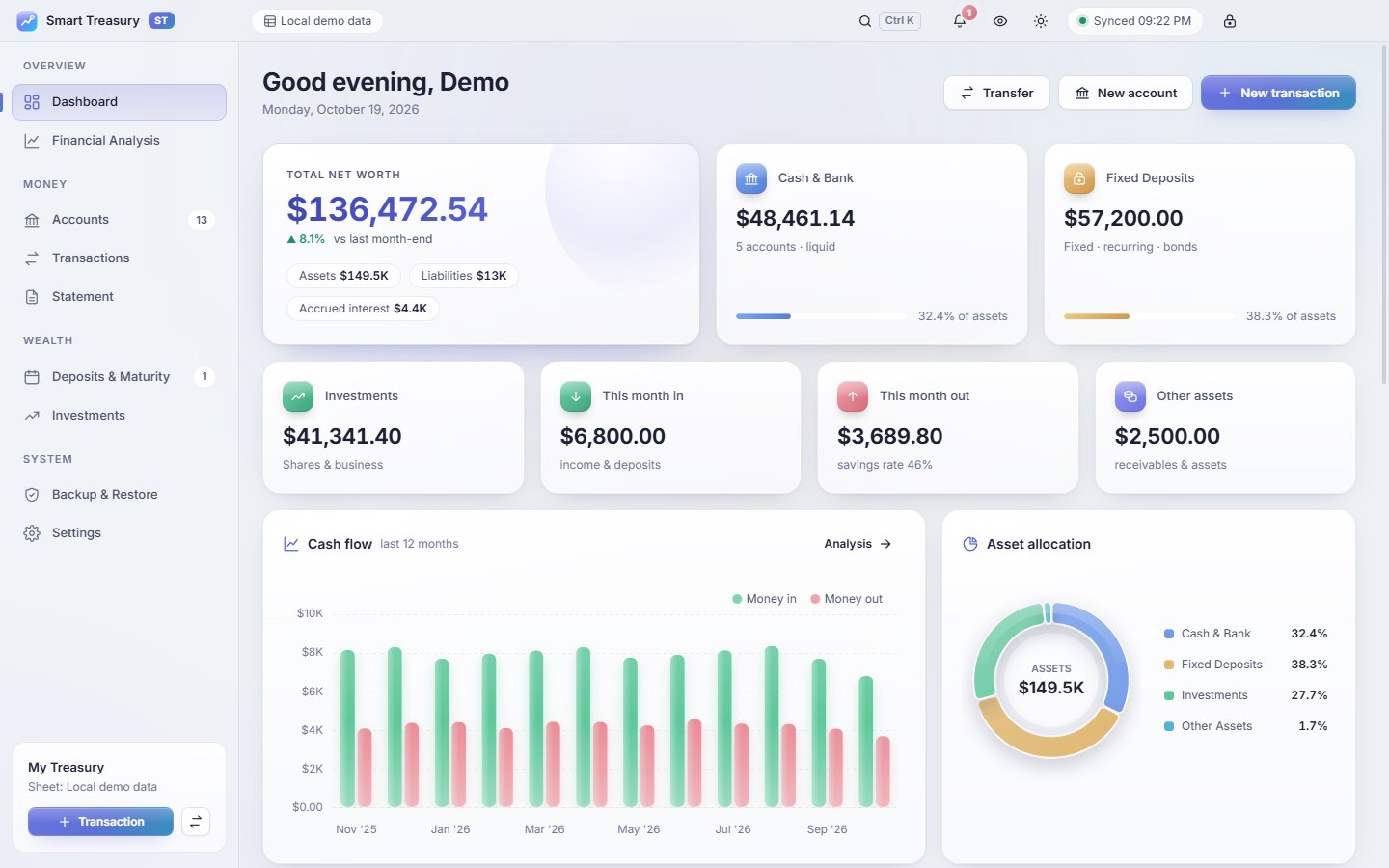1389x868 pixels.
Task: Click the sidebar Transaction button
Action: [100, 822]
